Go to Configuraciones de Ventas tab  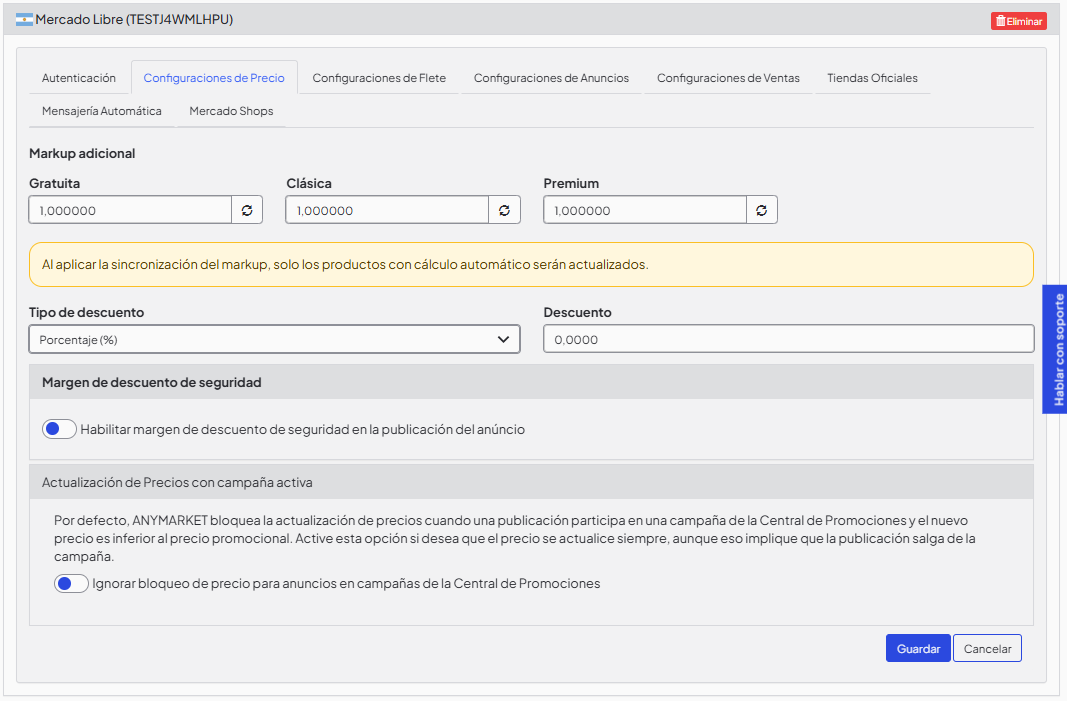pos(728,78)
